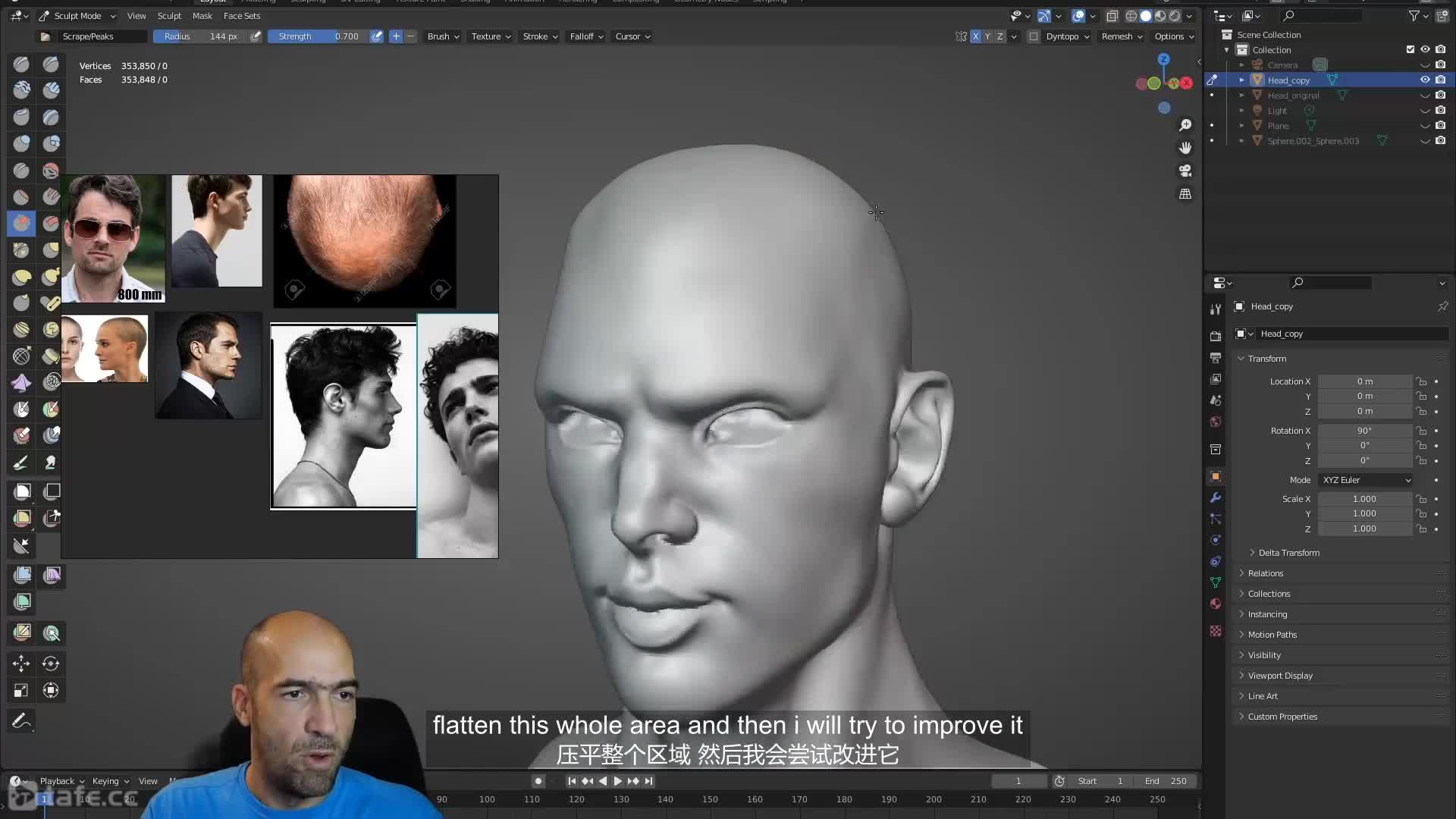
Task: Select the Scale transform tool
Action: pyautogui.click(x=21, y=691)
